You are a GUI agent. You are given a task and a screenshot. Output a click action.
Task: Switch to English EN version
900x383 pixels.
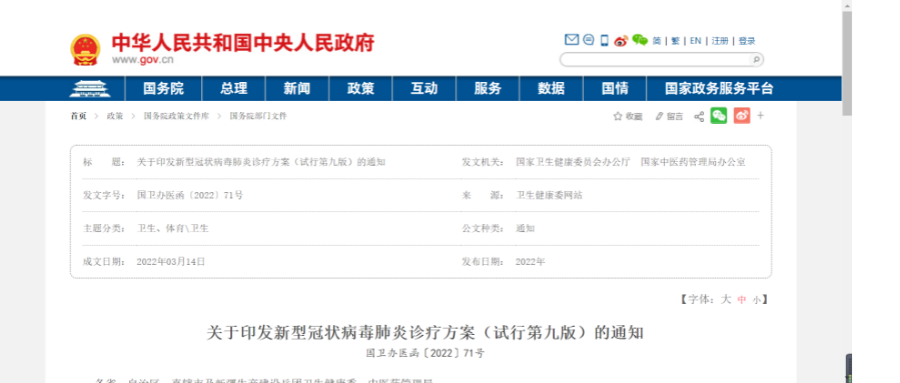tap(695, 41)
